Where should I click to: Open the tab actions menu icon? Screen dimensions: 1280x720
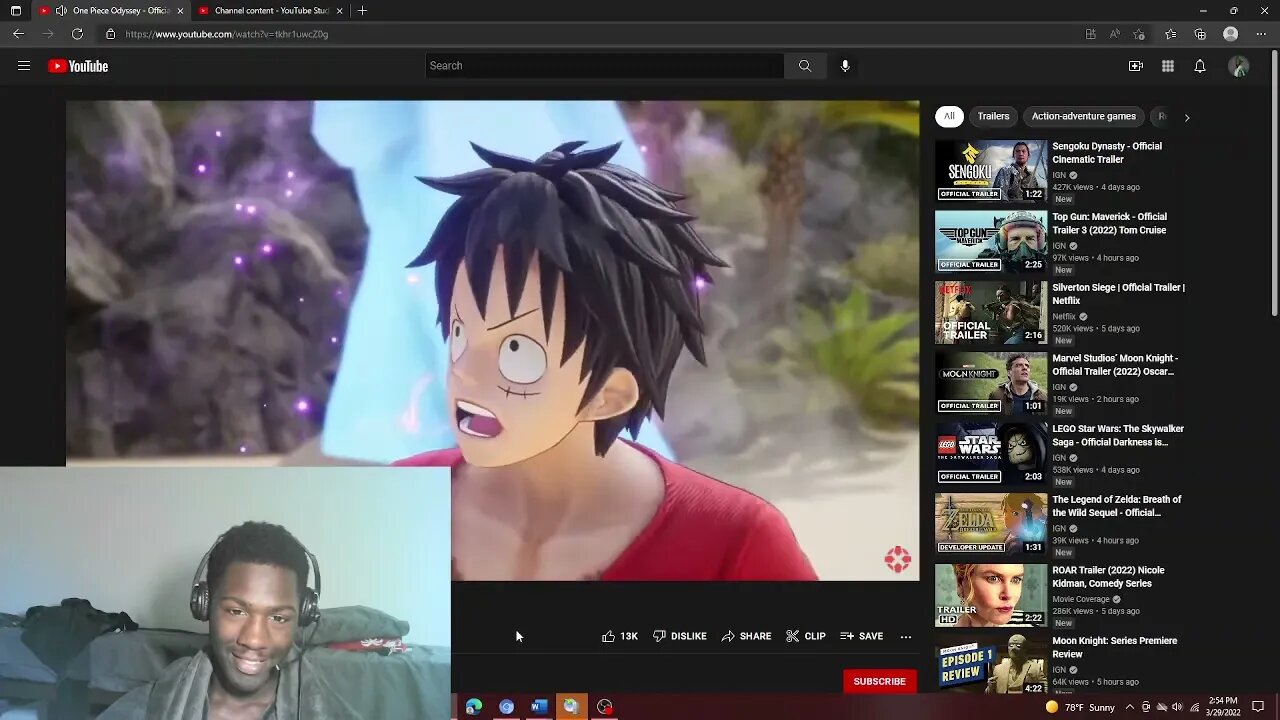(15, 11)
